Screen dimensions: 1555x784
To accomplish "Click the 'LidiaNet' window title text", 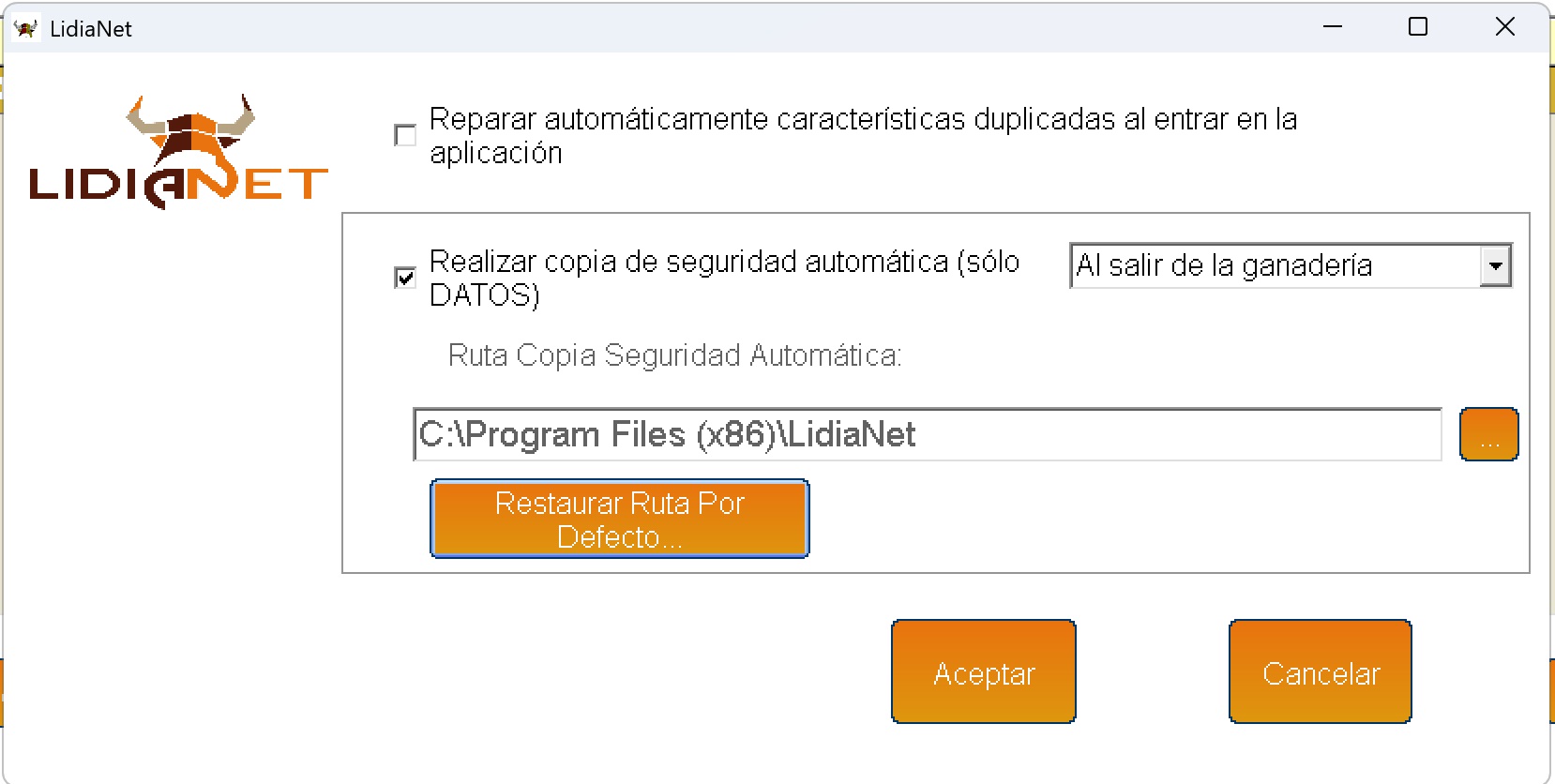I will 91,29.
